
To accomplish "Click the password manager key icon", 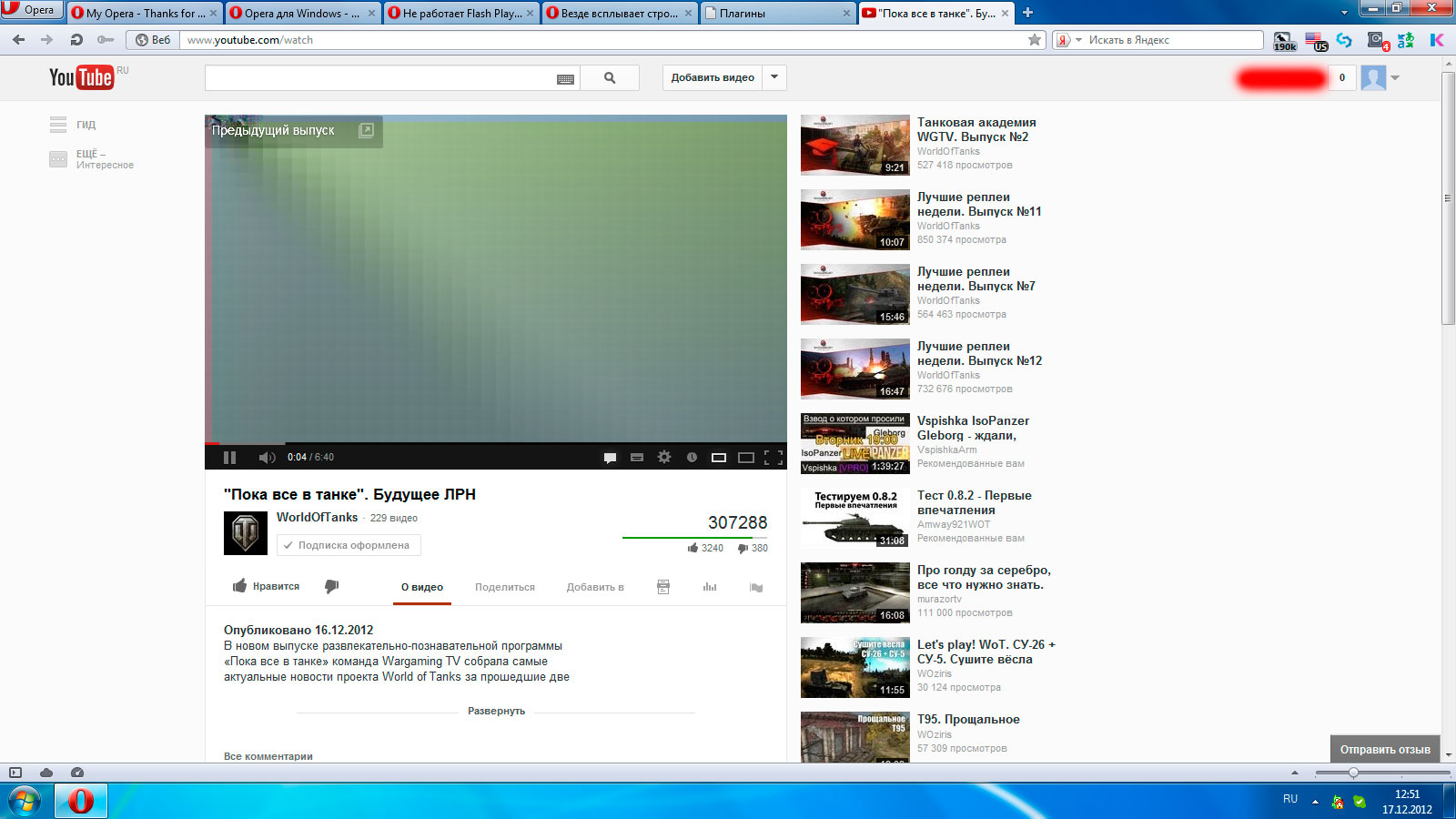I will (106, 40).
